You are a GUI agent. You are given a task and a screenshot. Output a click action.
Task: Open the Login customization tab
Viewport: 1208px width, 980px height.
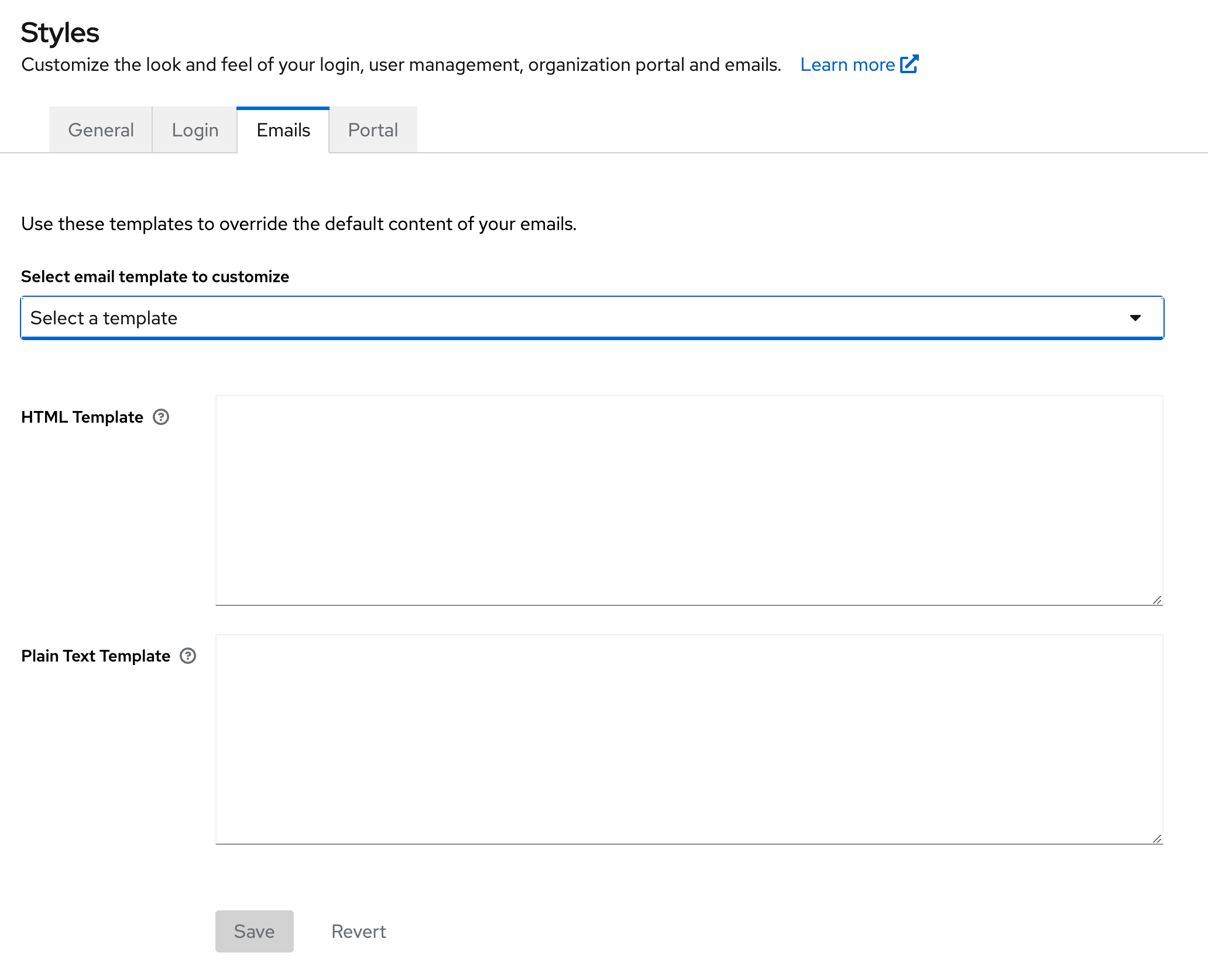(x=194, y=129)
